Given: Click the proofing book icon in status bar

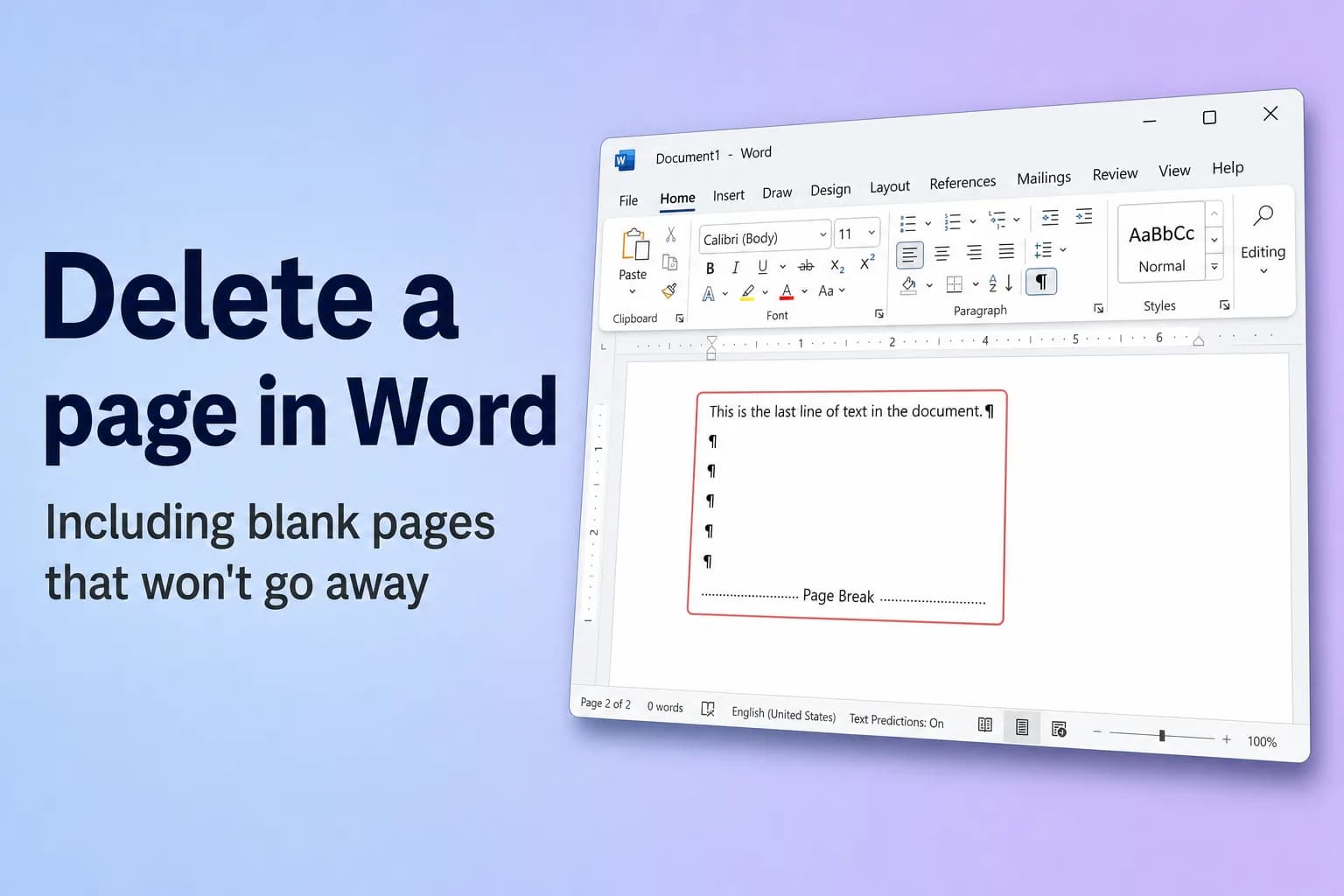Looking at the screenshot, I should (x=708, y=709).
